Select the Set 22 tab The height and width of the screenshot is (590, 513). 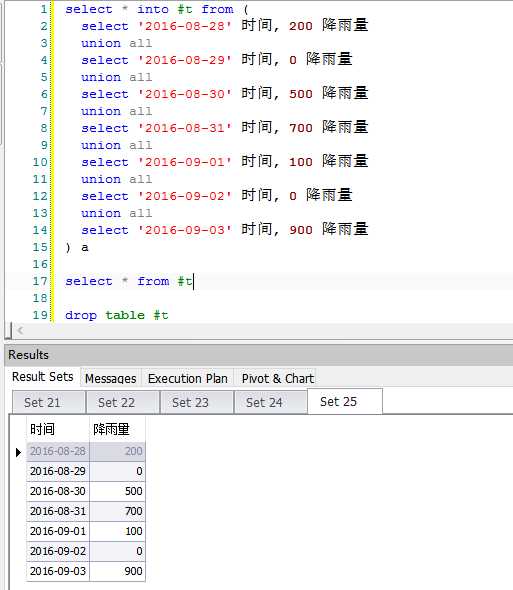click(x=123, y=402)
